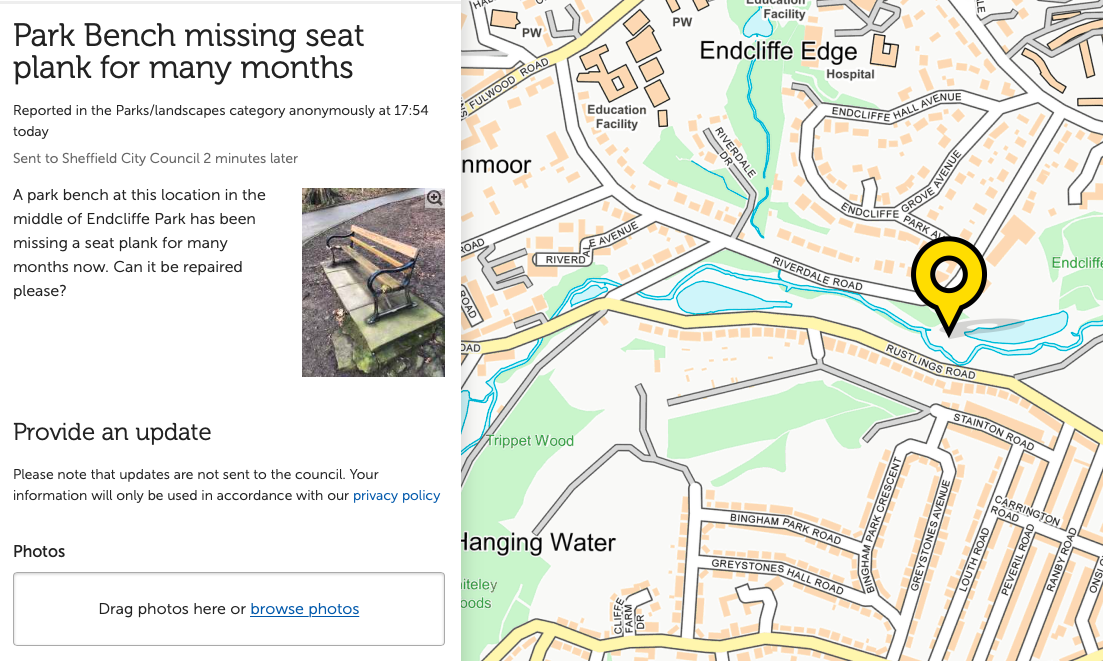
Task: Click the 'Riverdale Road' label on the map
Action: pyautogui.click(x=817, y=274)
